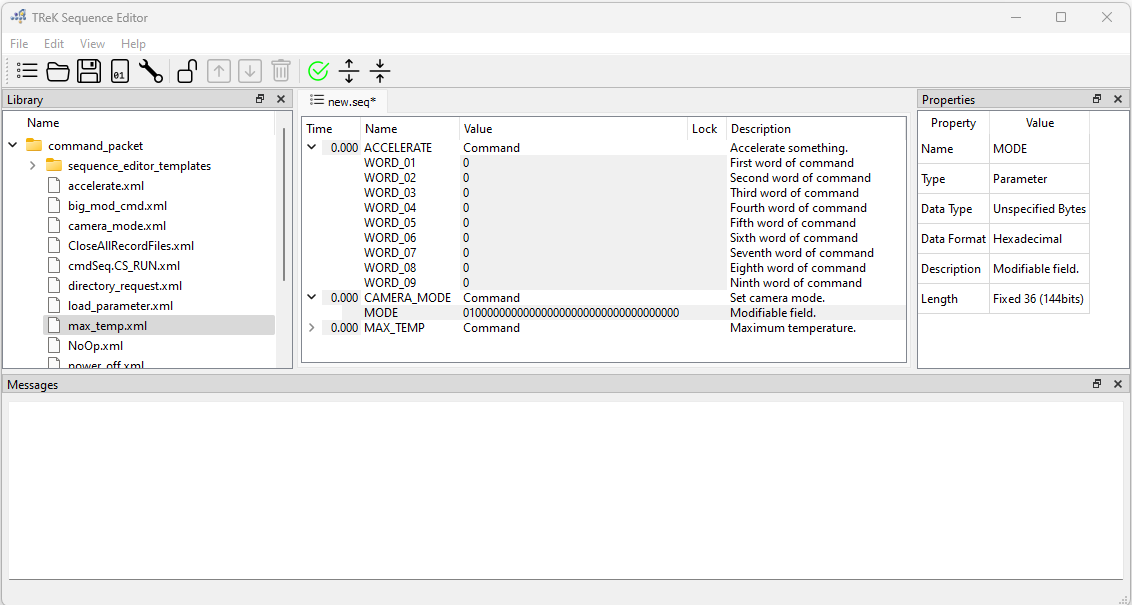This screenshot has height=605, width=1132.
Task: Click the MODE hexadecimal value field
Action: tap(571, 313)
